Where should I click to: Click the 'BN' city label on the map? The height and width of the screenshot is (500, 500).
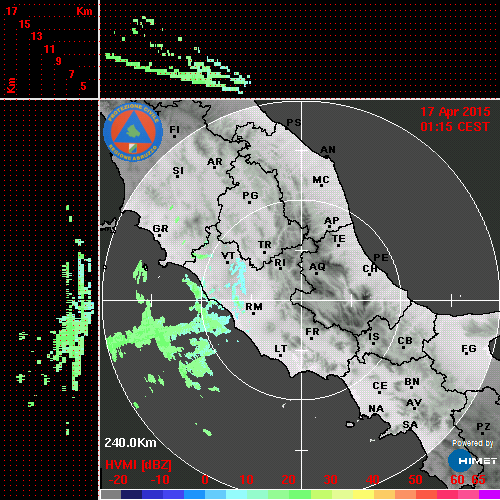pos(412,382)
